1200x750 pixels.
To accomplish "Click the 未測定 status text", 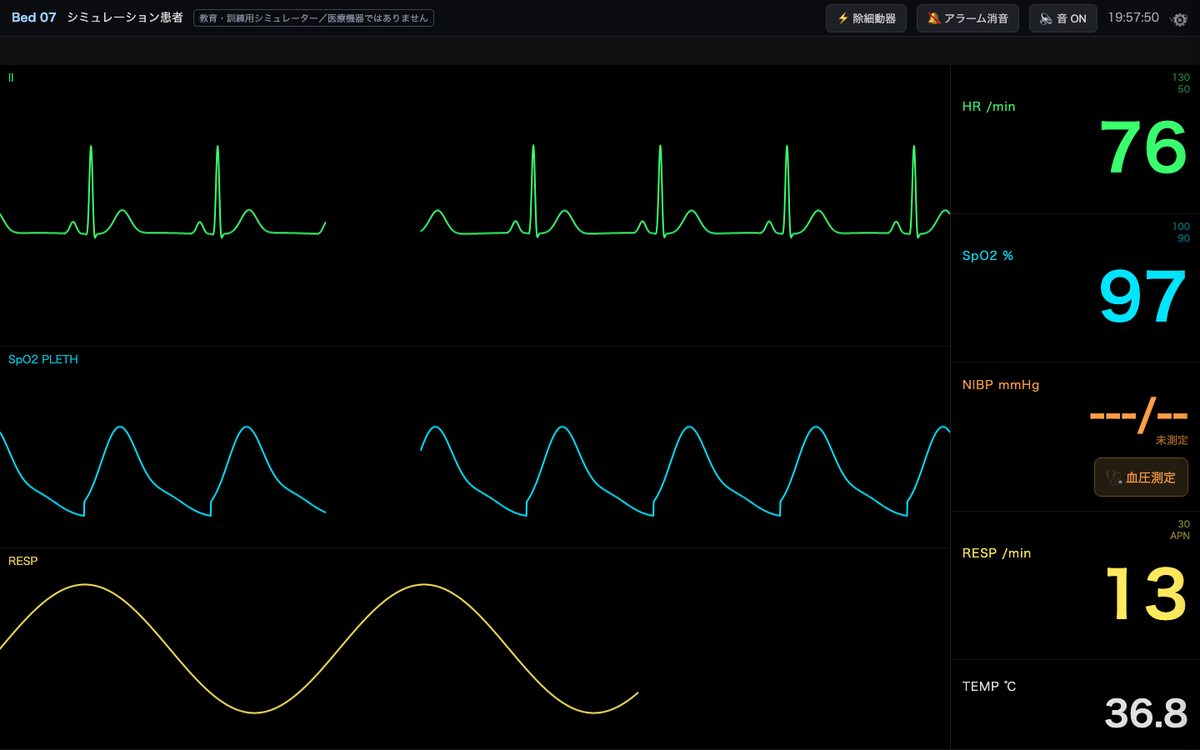I will [1172, 440].
